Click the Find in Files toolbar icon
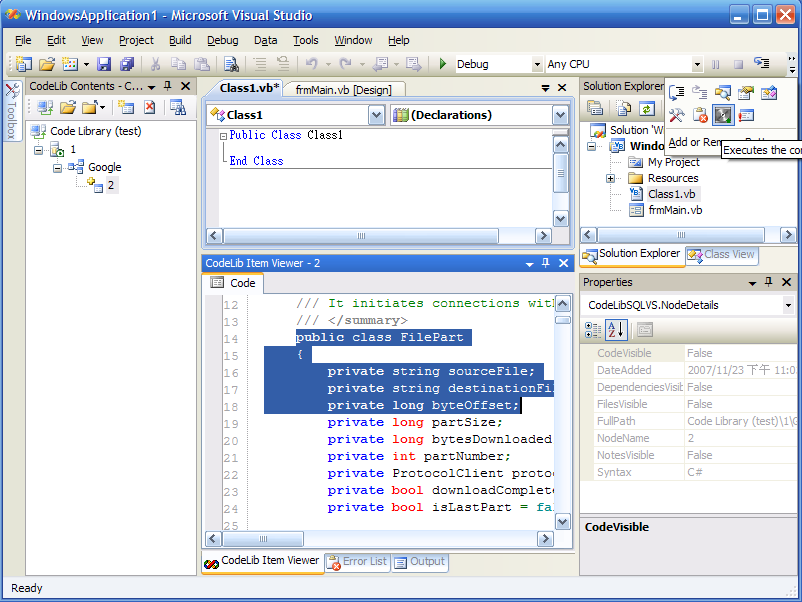This screenshot has width=802, height=602. tap(231, 64)
